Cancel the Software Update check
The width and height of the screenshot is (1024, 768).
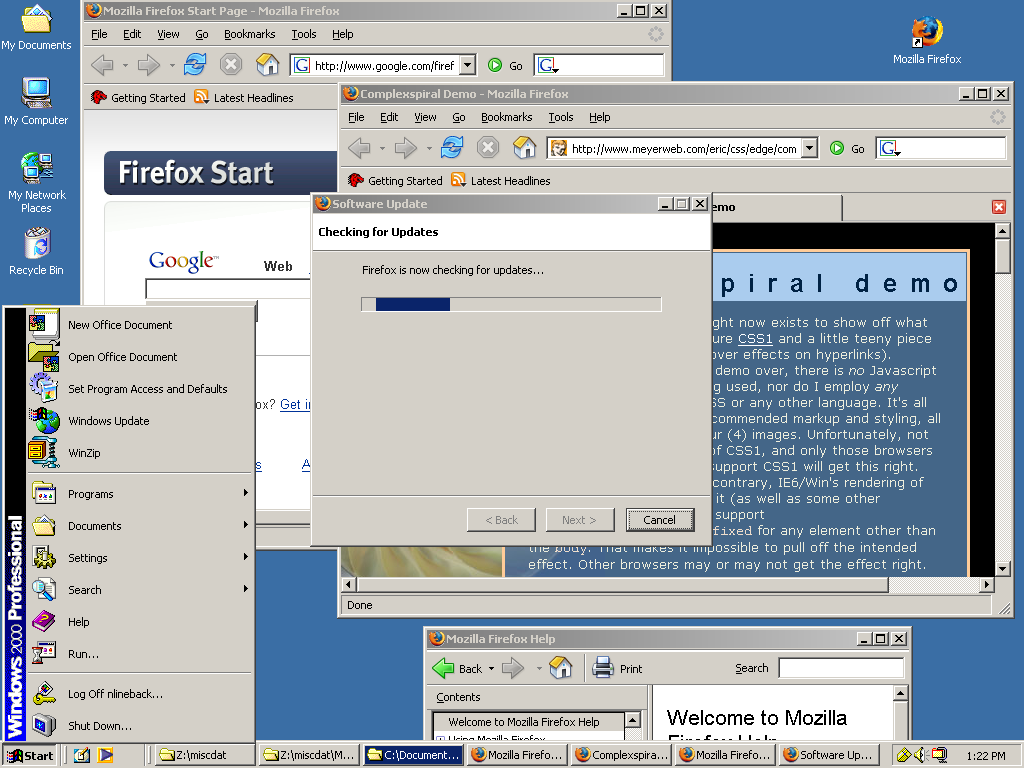pos(659,520)
